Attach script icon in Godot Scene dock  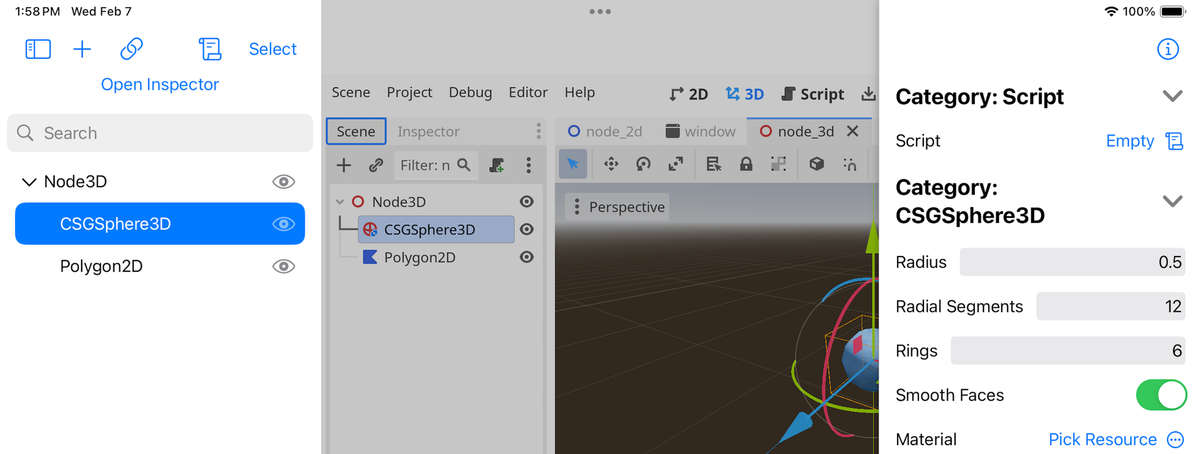tap(497, 165)
